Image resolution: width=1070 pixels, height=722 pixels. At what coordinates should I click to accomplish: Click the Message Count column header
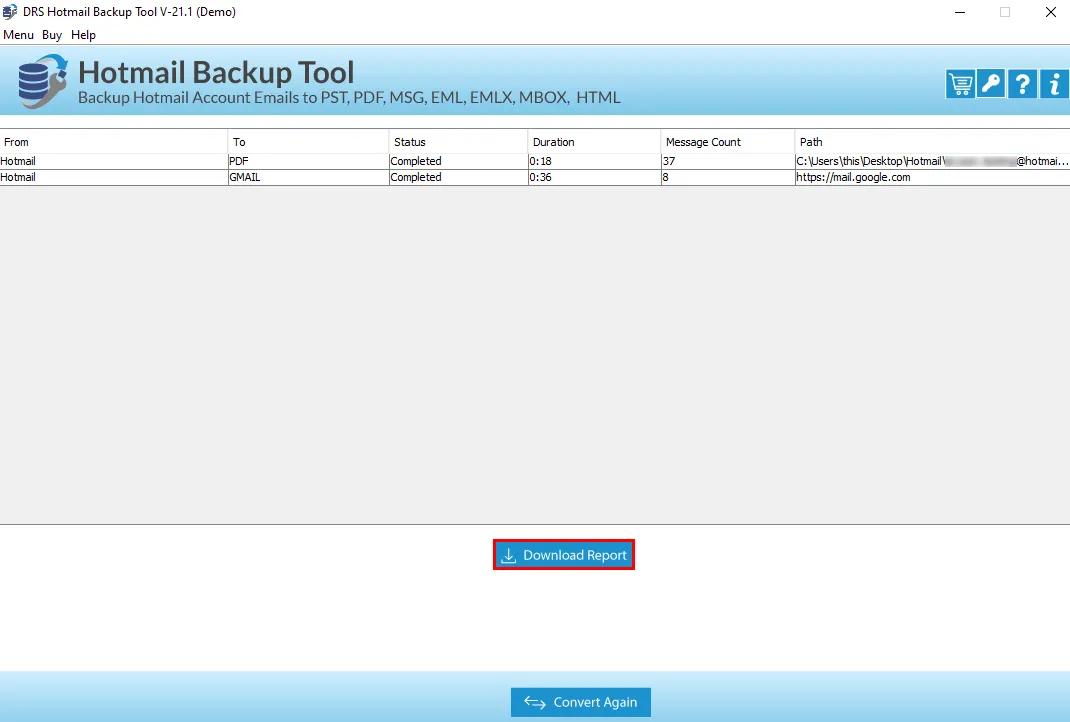[728, 142]
